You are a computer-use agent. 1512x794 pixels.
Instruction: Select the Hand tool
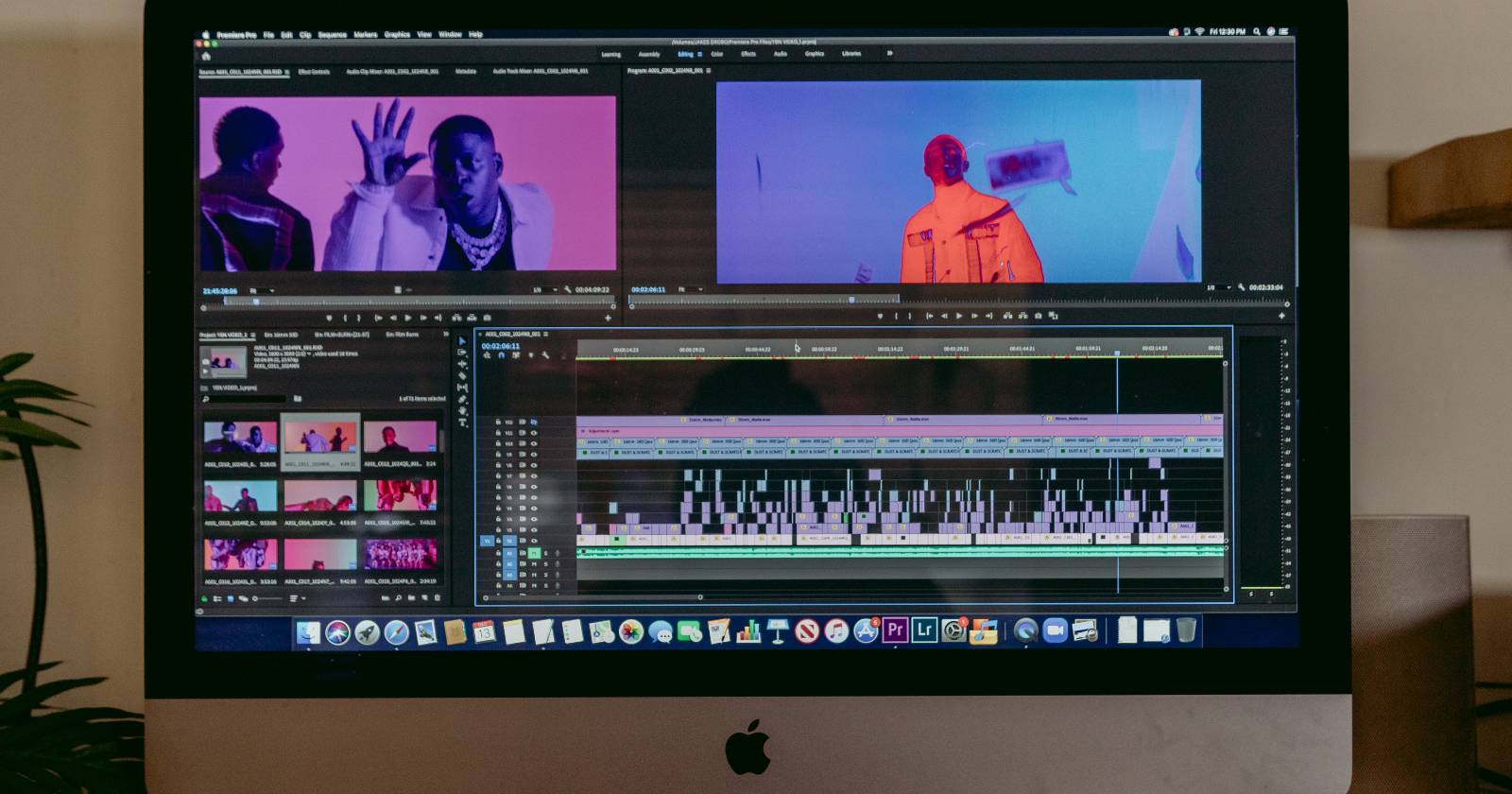(462, 411)
